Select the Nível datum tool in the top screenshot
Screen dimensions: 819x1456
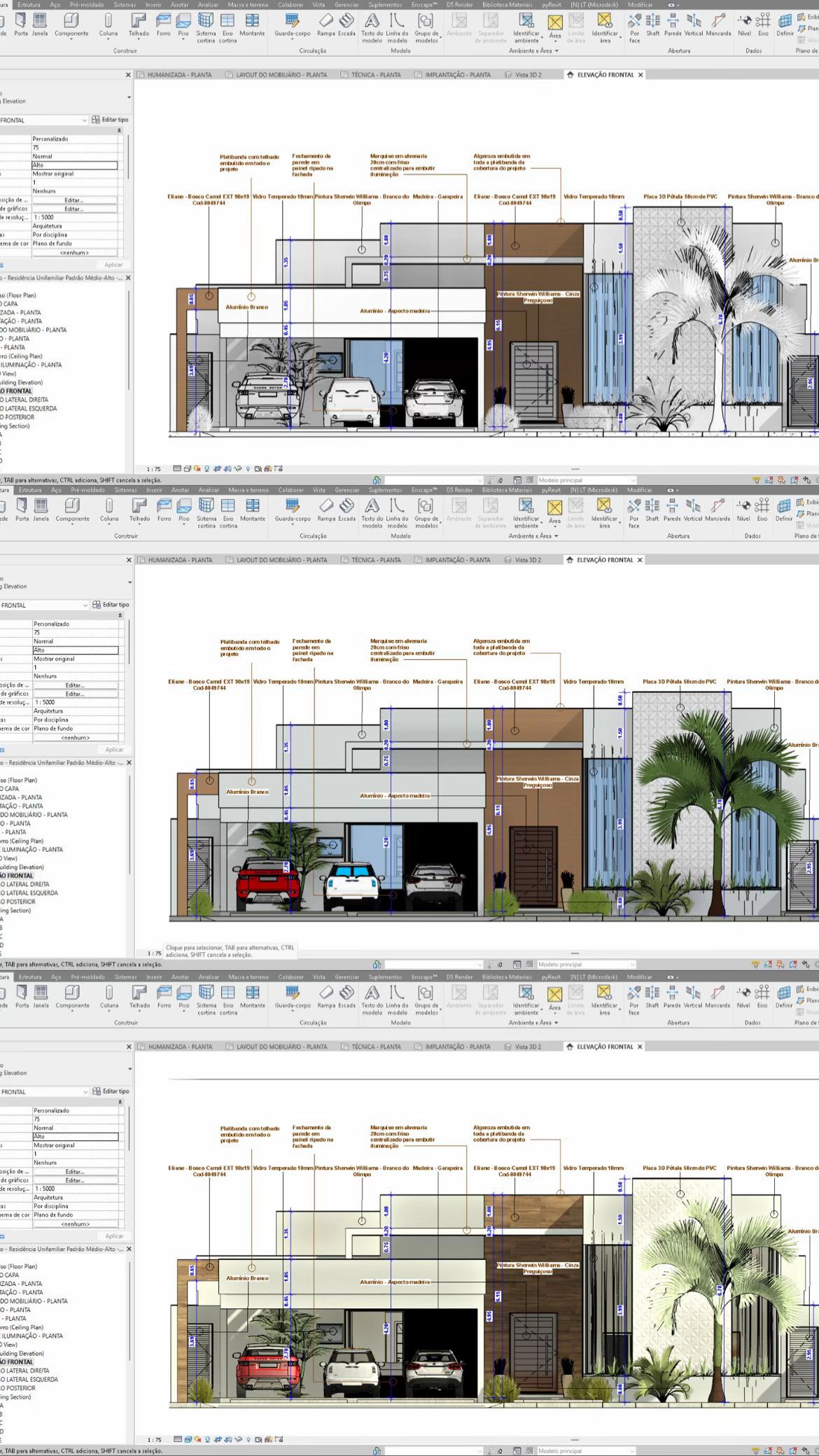pyautogui.click(x=744, y=24)
